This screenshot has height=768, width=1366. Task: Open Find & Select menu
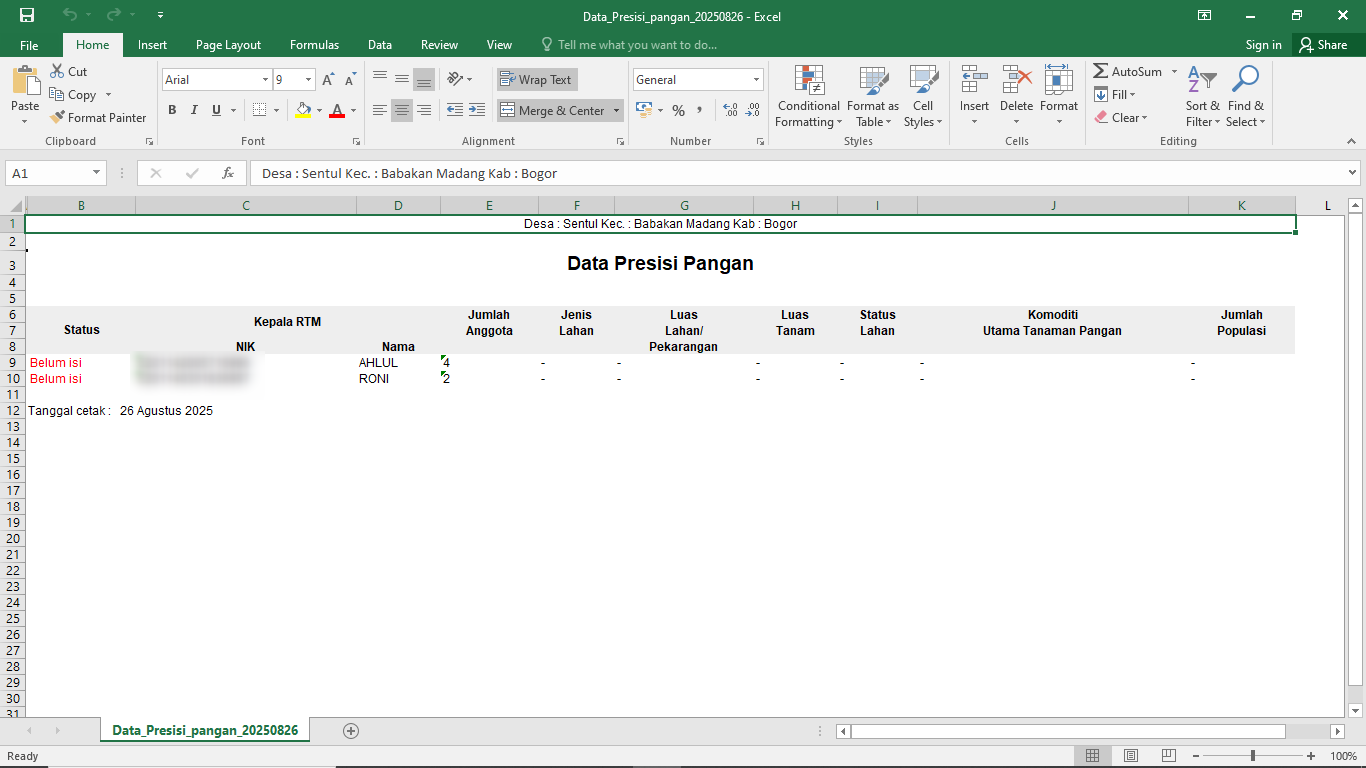tap(1246, 96)
